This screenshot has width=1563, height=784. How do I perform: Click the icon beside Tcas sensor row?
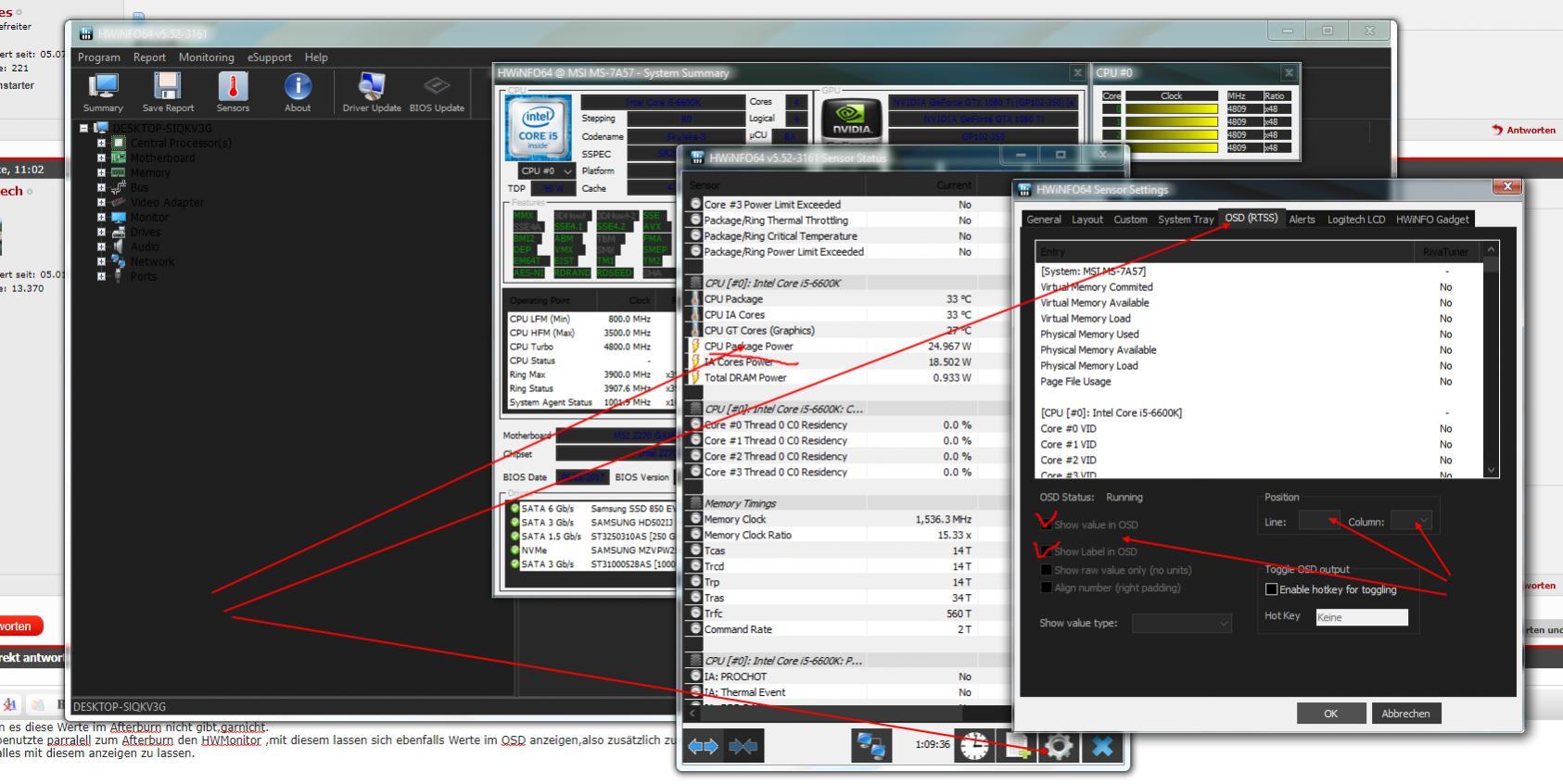(x=696, y=551)
